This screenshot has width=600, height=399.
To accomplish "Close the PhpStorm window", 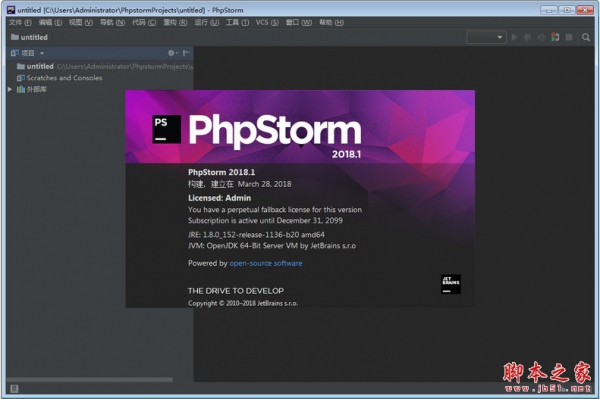I will 585,10.
